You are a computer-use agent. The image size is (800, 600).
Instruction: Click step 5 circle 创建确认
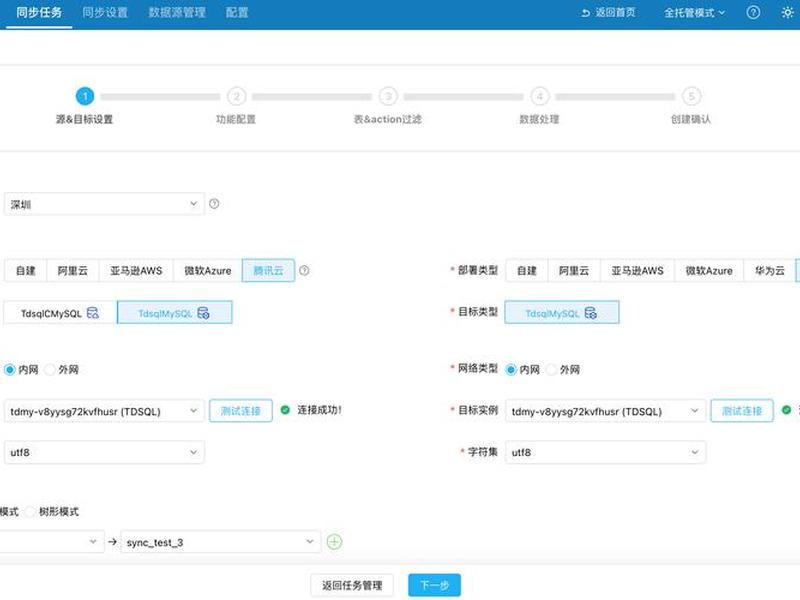pos(691,96)
